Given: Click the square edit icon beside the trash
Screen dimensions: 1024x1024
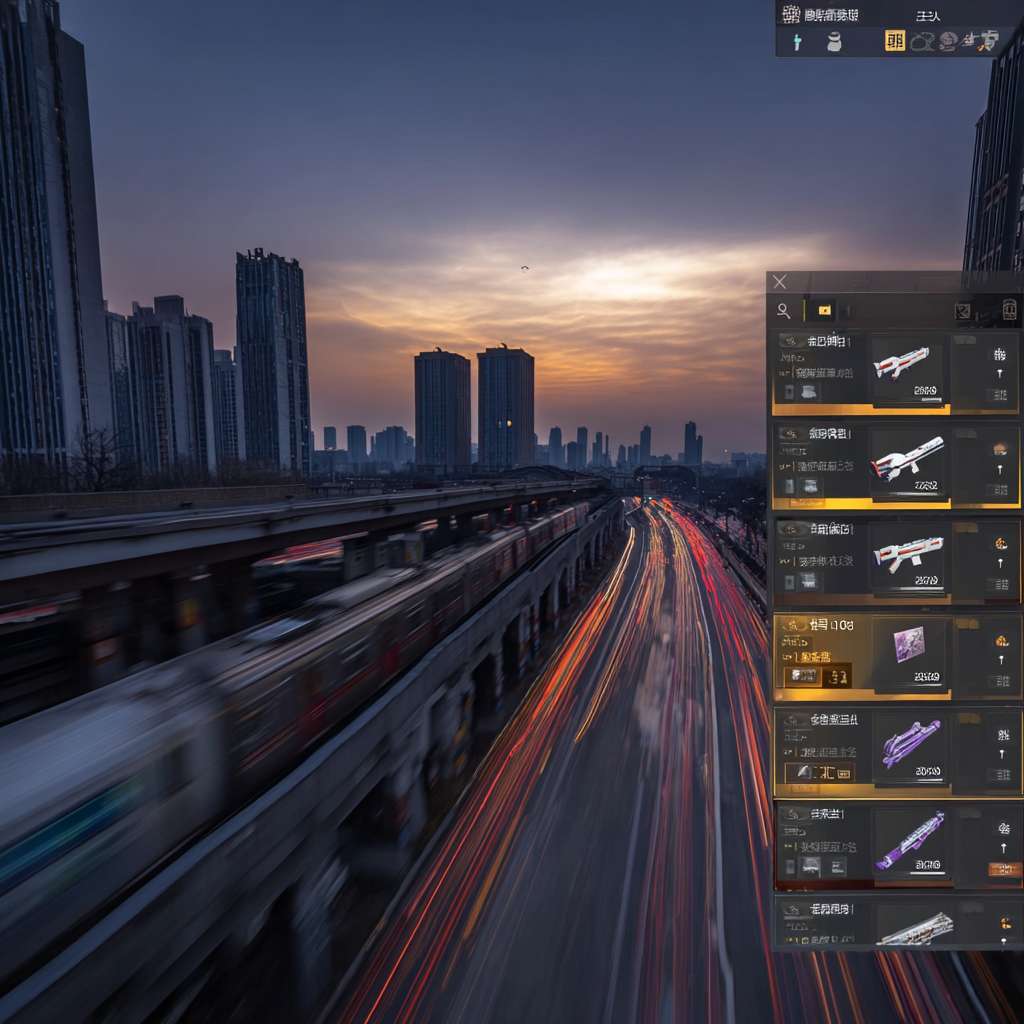Looking at the screenshot, I should (x=962, y=312).
